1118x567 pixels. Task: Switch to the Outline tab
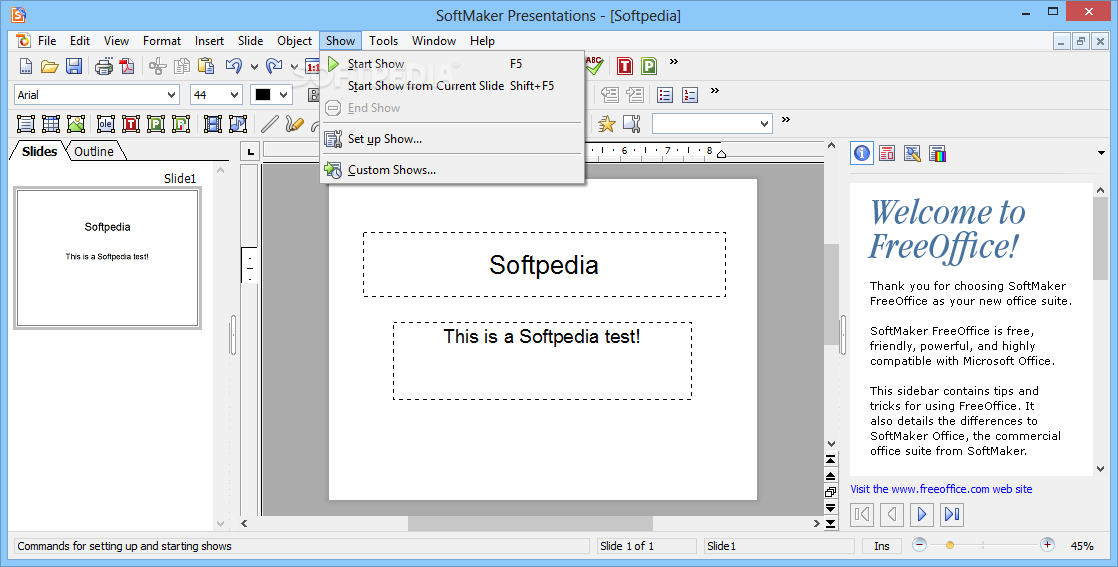[94, 151]
